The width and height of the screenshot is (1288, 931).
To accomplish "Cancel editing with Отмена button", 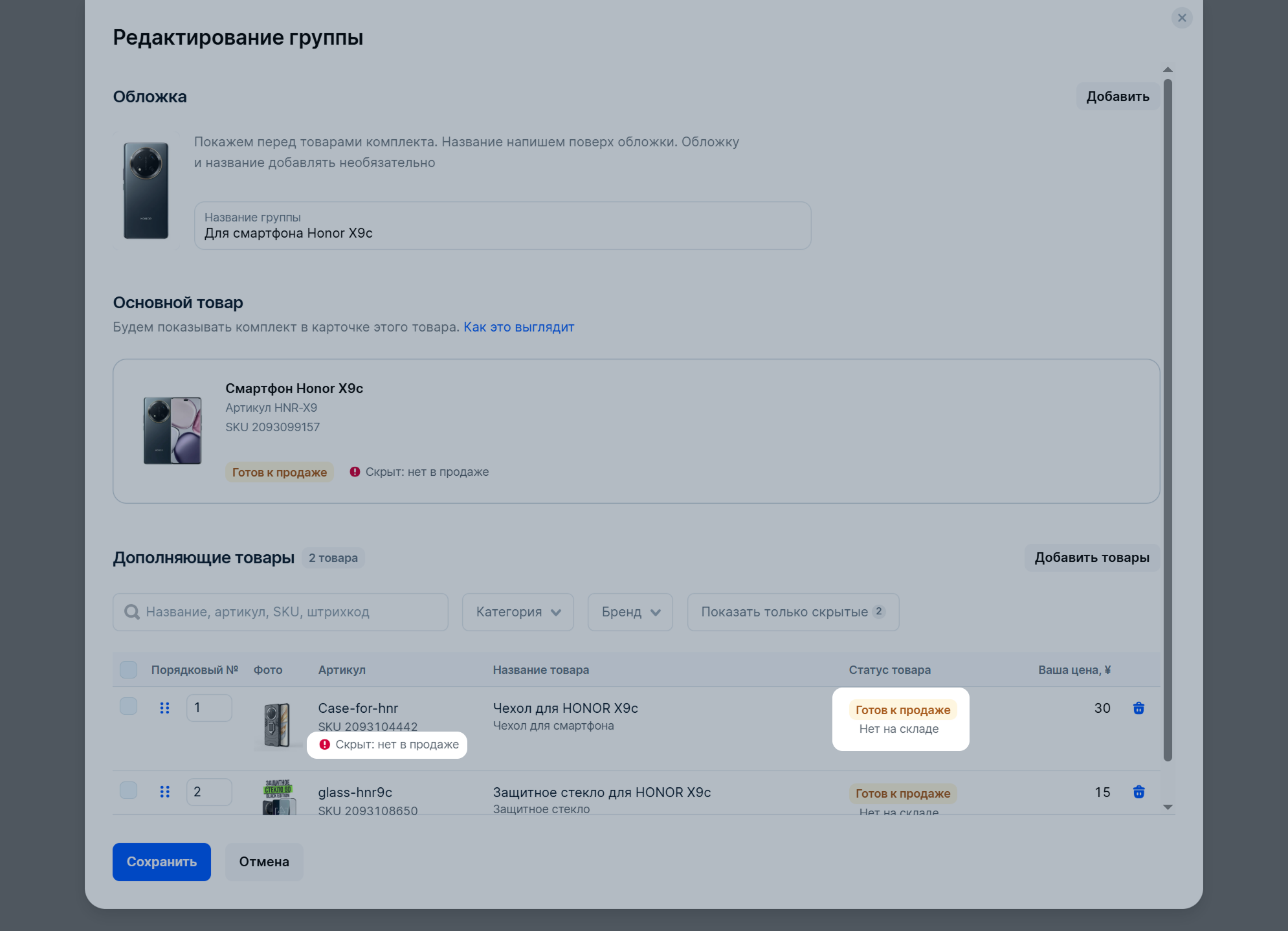I will click(264, 862).
